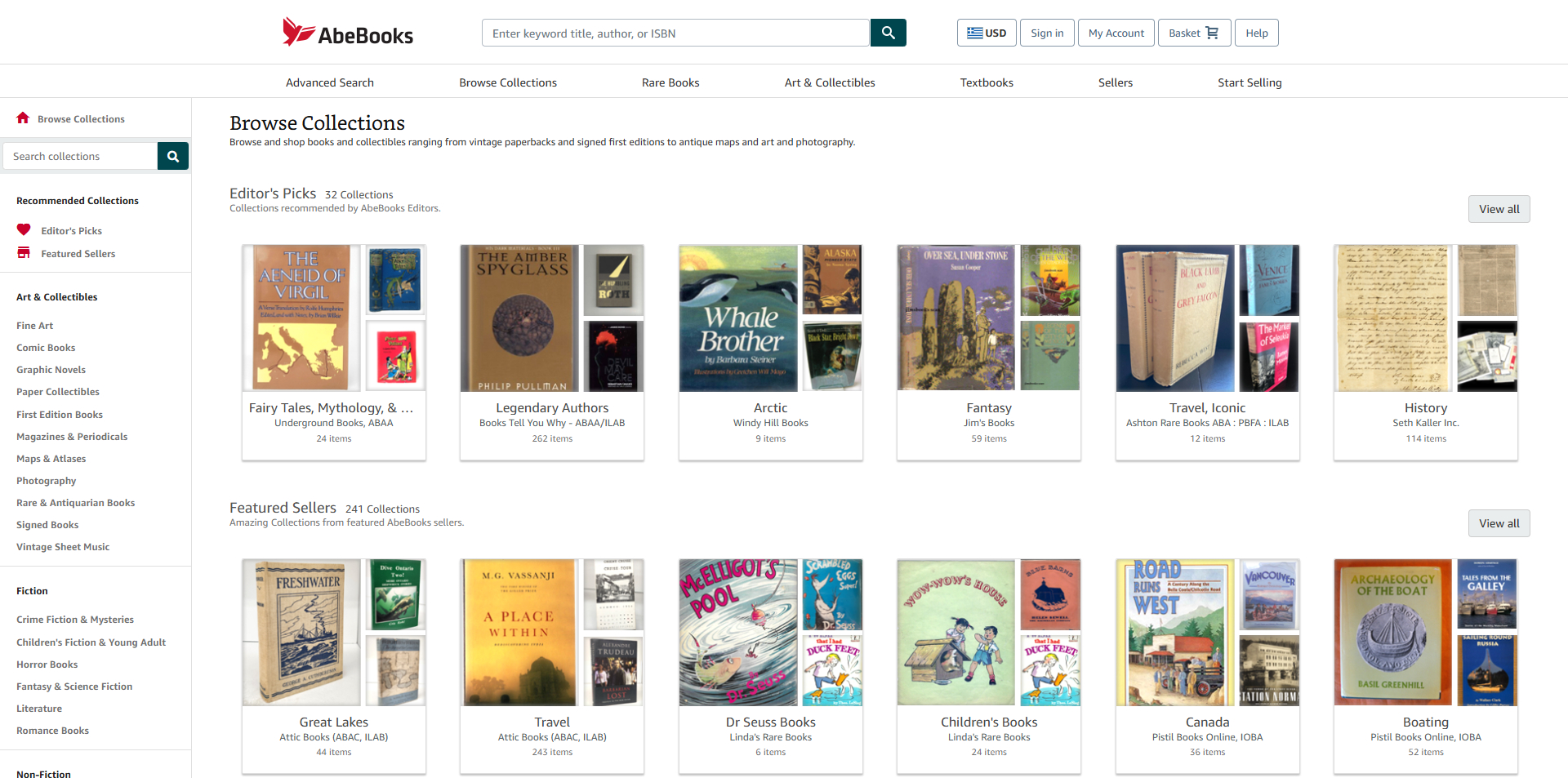Click the Whale Brother Arctic collection thumbnail
Screen dimensions: 1568x778
click(737, 318)
